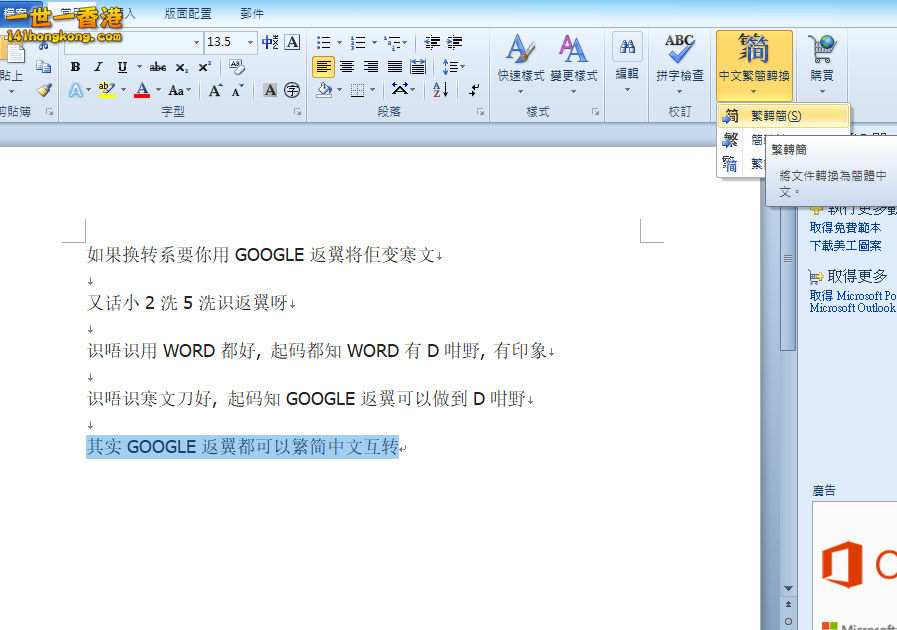
Task: Open the Microsoft Outlook link
Action: pyautogui.click(x=852, y=308)
